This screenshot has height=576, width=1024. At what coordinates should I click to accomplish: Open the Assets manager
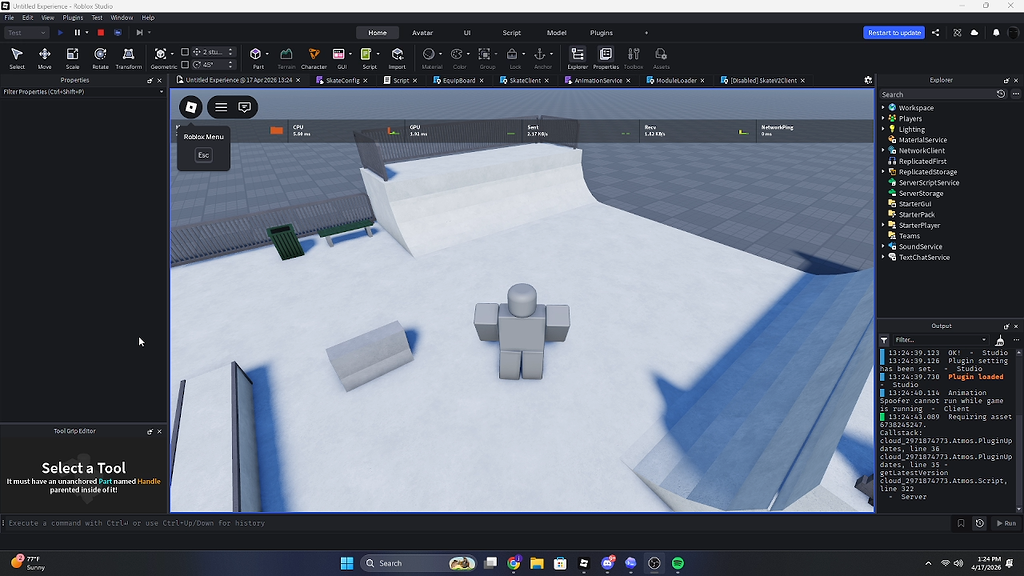click(661, 57)
